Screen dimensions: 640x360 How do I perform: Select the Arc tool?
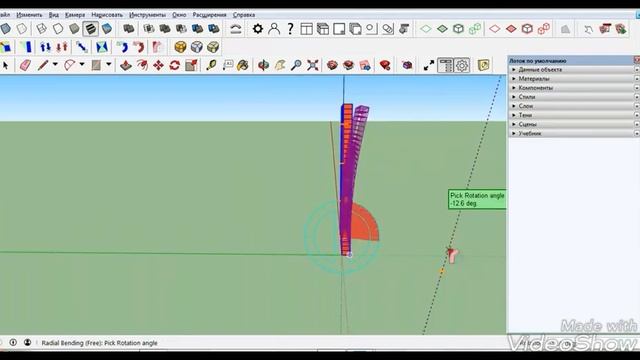[70, 65]
